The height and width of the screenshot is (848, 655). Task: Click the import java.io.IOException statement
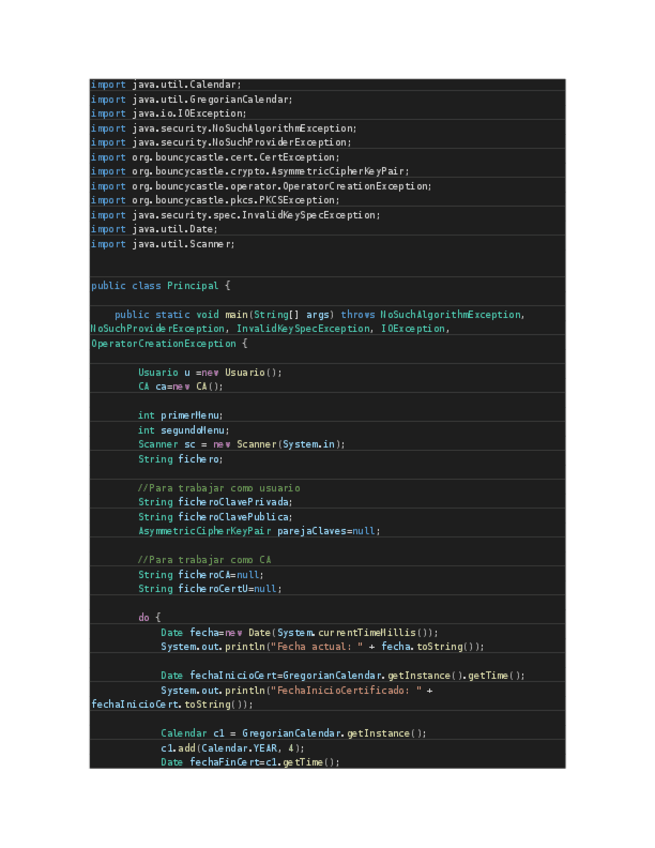pyautogui.click(x=168, y=114)
